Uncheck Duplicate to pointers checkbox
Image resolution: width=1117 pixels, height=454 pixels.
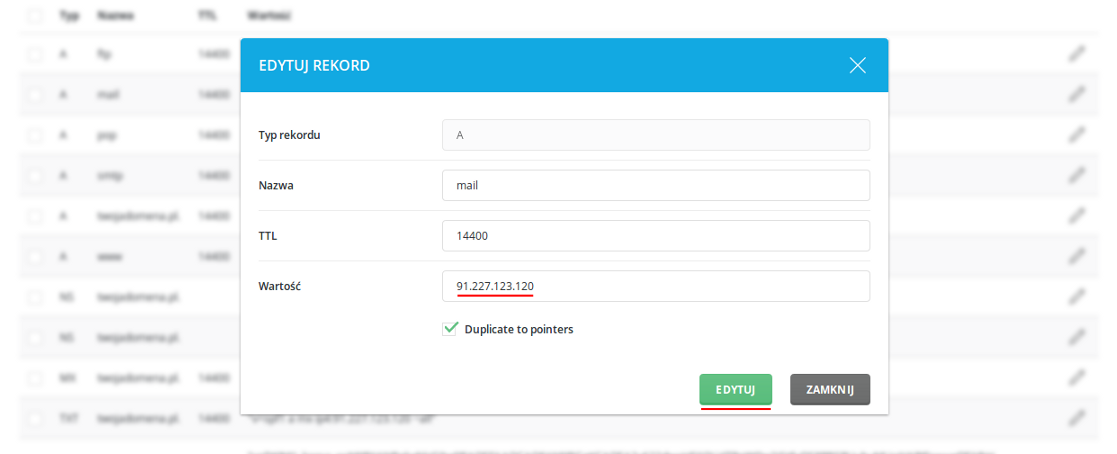pos(450,329)
